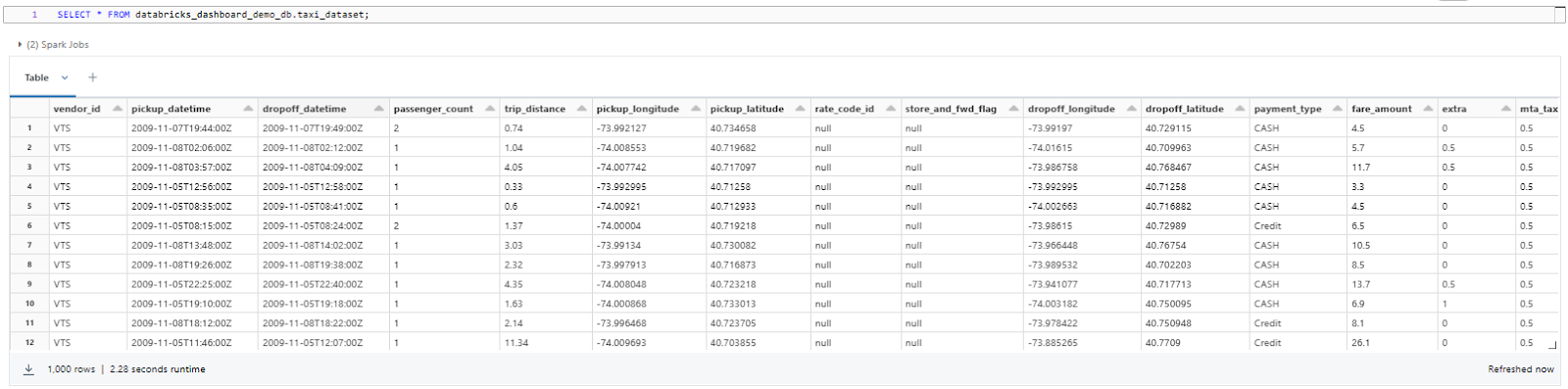The image size is (1568, 389).
Task: Sort by payment_type column arrow
Action: point(1338,109)
